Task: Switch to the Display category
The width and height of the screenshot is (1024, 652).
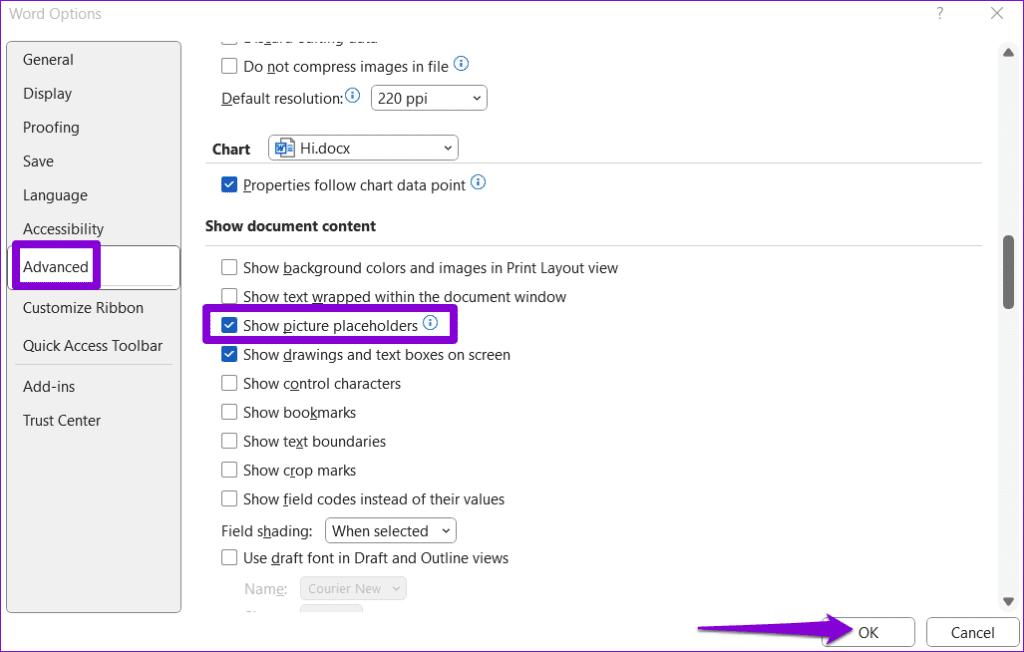Action: pos(47,93)
